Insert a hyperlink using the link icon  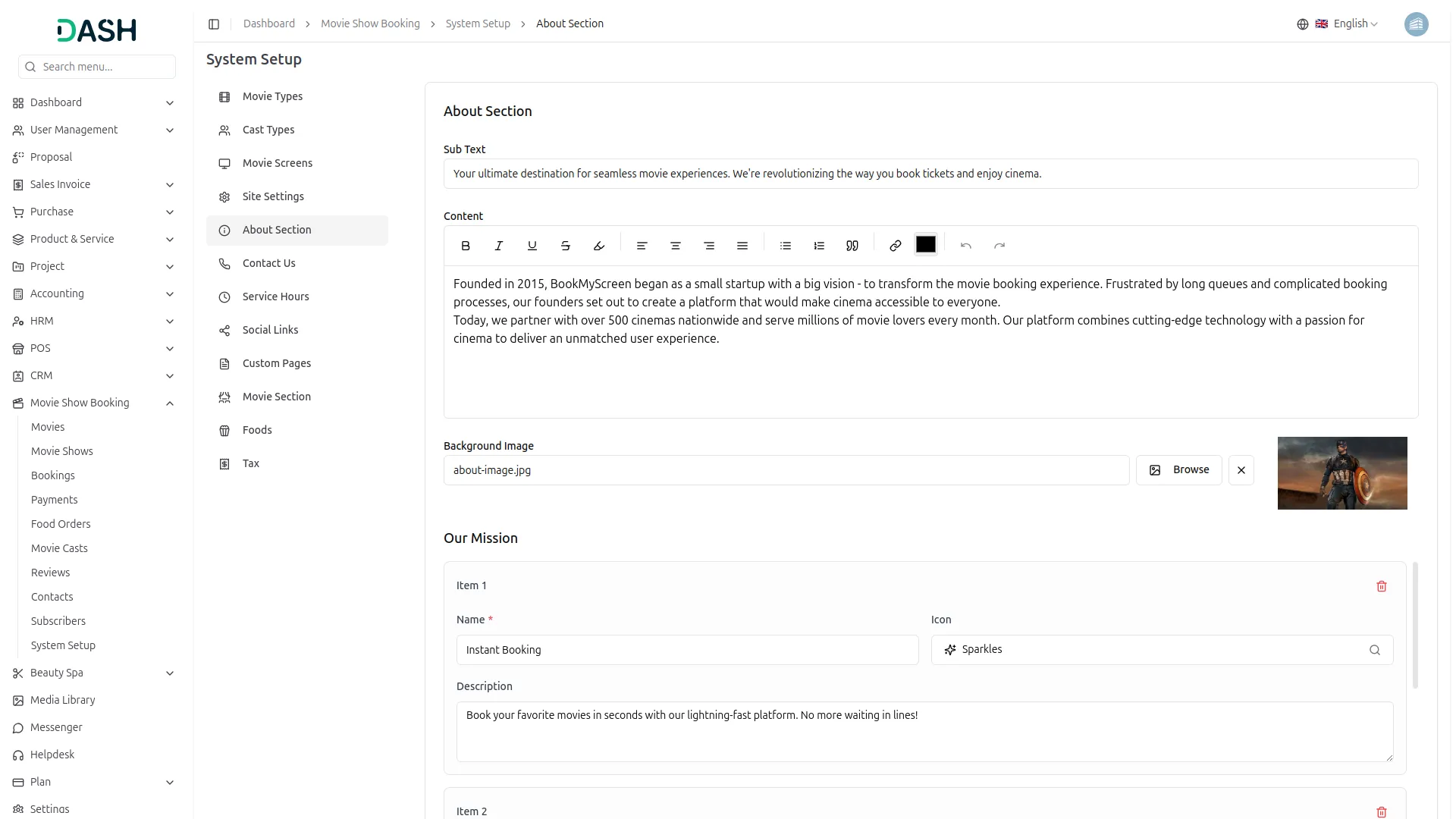(894, 245)
